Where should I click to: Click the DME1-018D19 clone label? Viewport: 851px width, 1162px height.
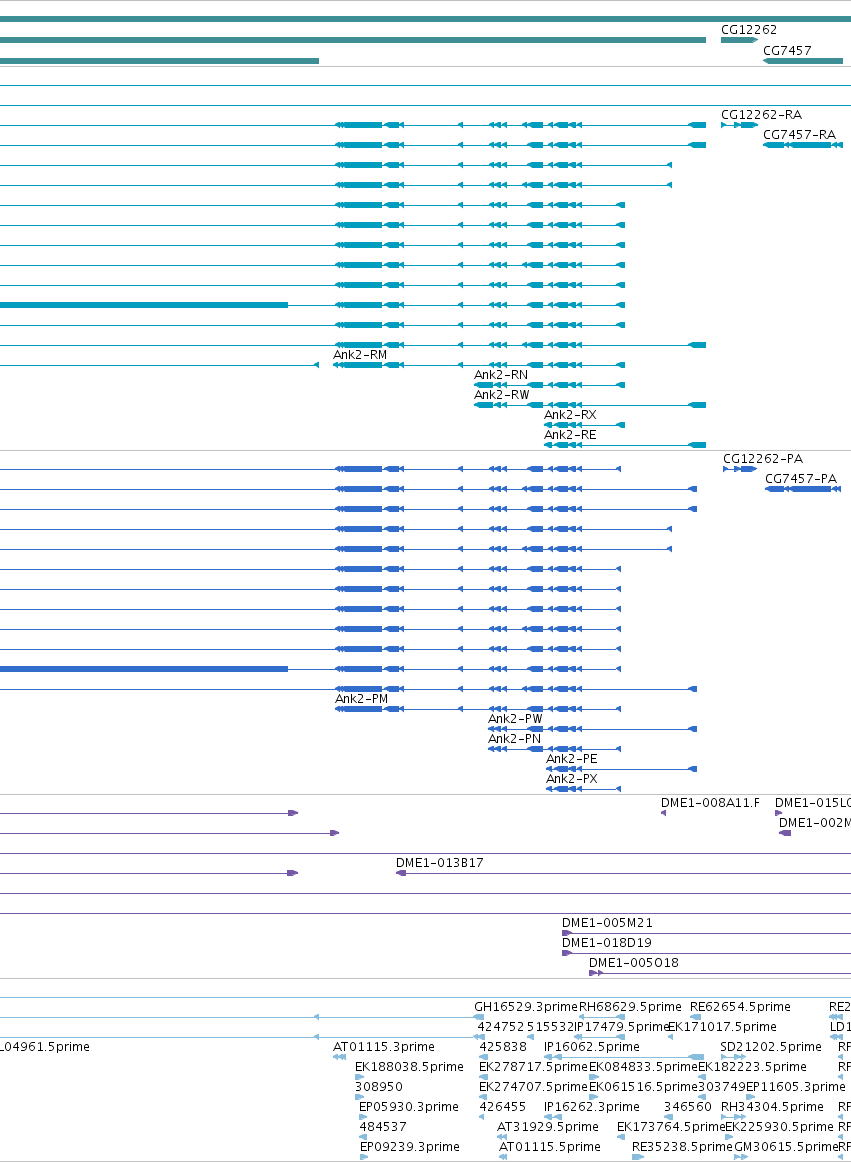tap(607, 943)
